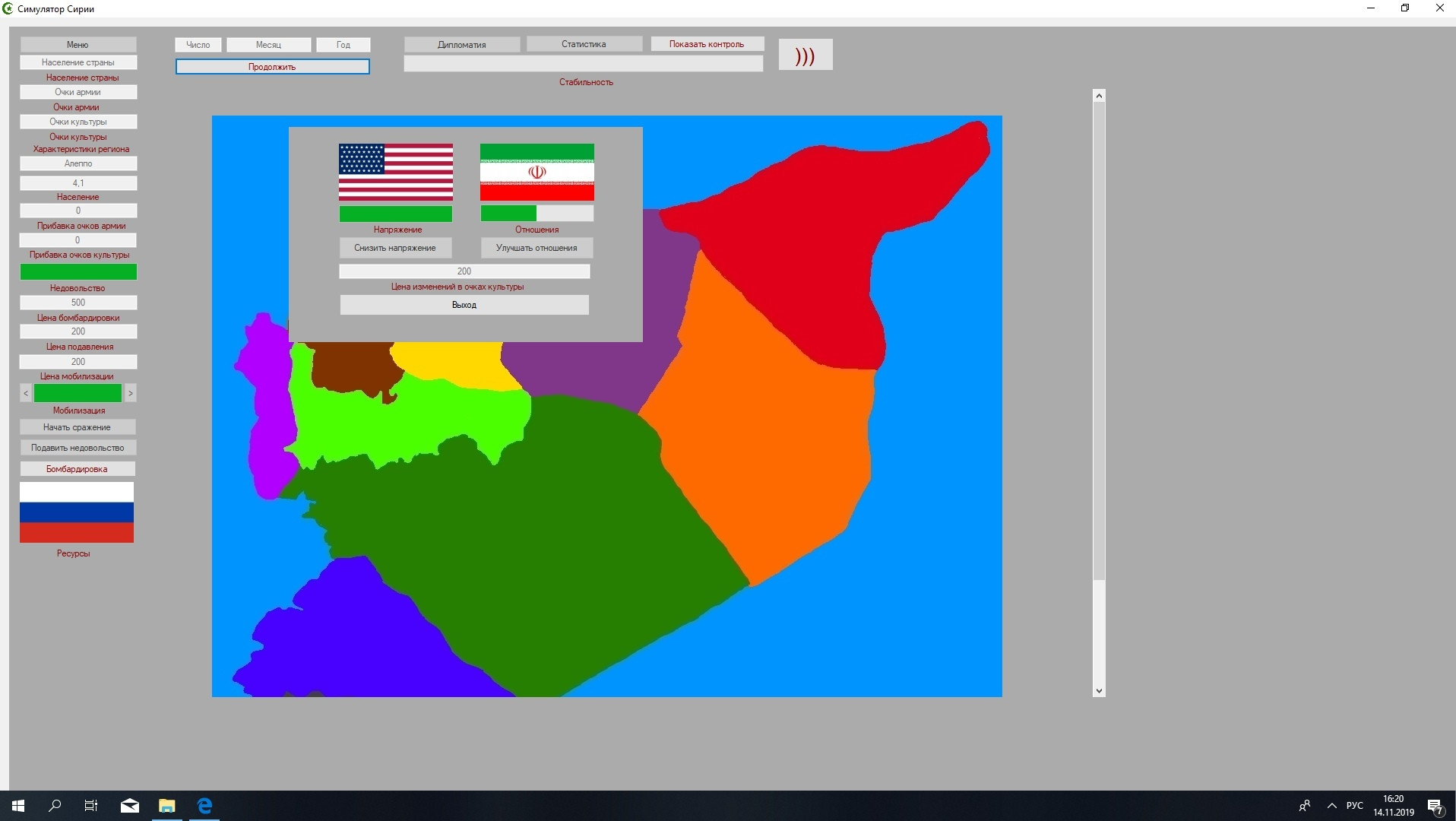Click the Месяц date field
Image resolution: width=1456 pixels, height=821 pixels.
pyautogui.click(x=269, y=45)
